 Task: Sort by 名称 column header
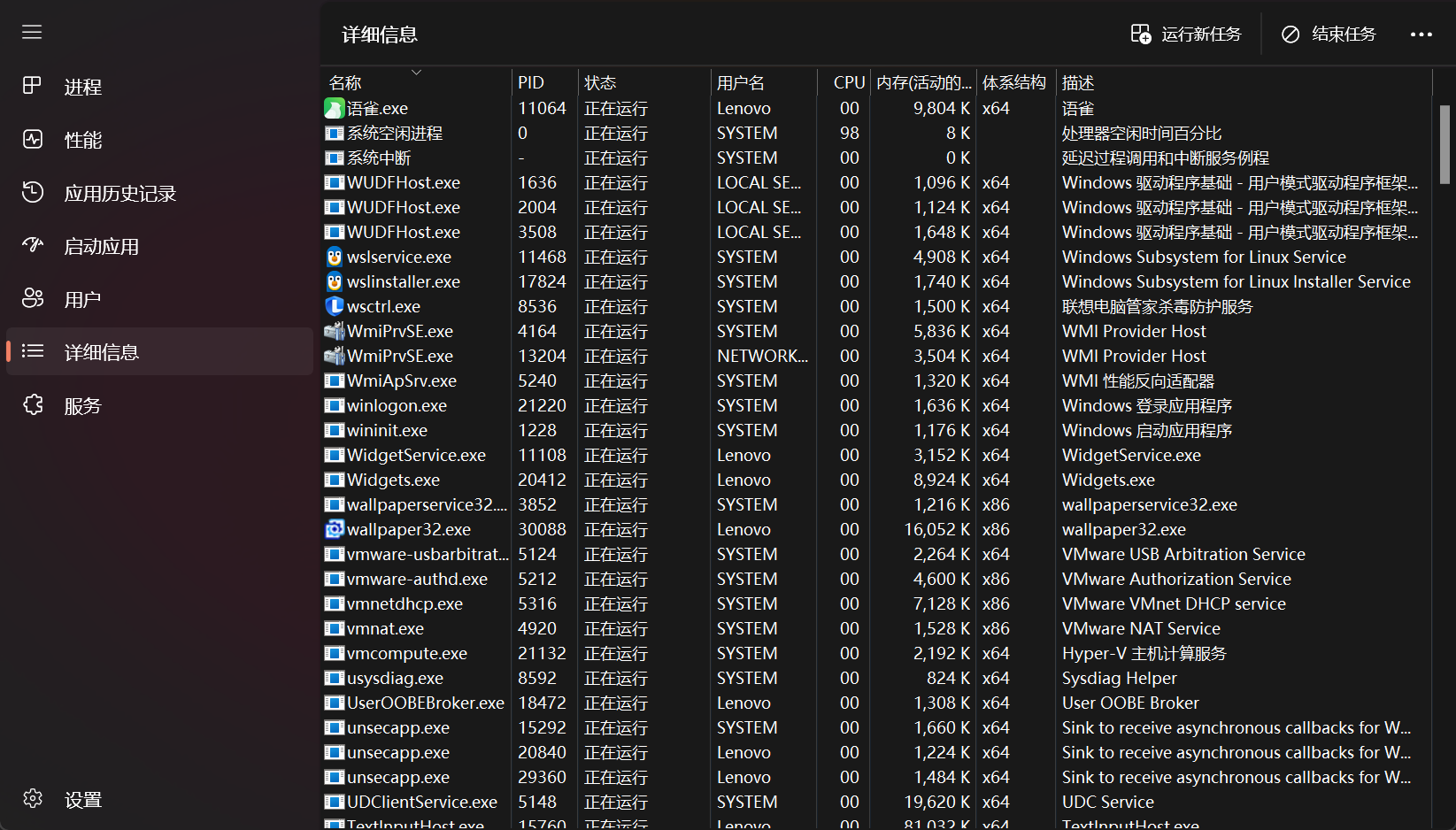coord(416,82)
